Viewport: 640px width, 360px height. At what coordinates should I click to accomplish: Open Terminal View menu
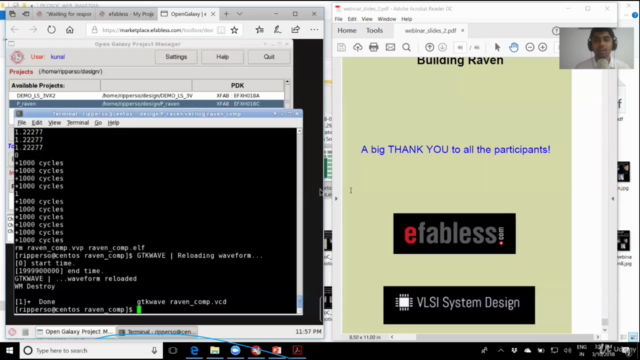54,122
